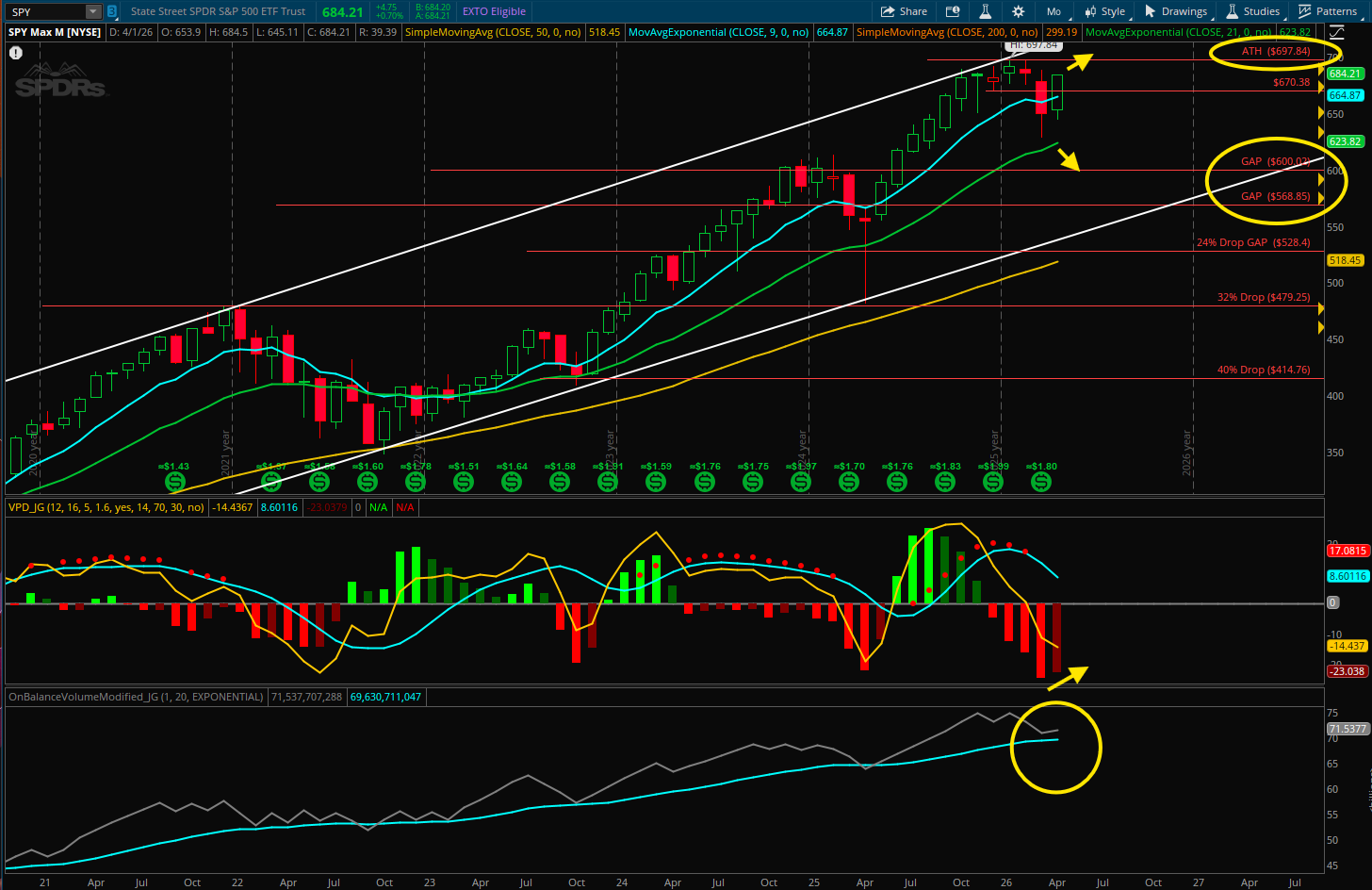Click the $1.59 dividend icon
The image size is (1372, 890).
[x=655, y=482]
